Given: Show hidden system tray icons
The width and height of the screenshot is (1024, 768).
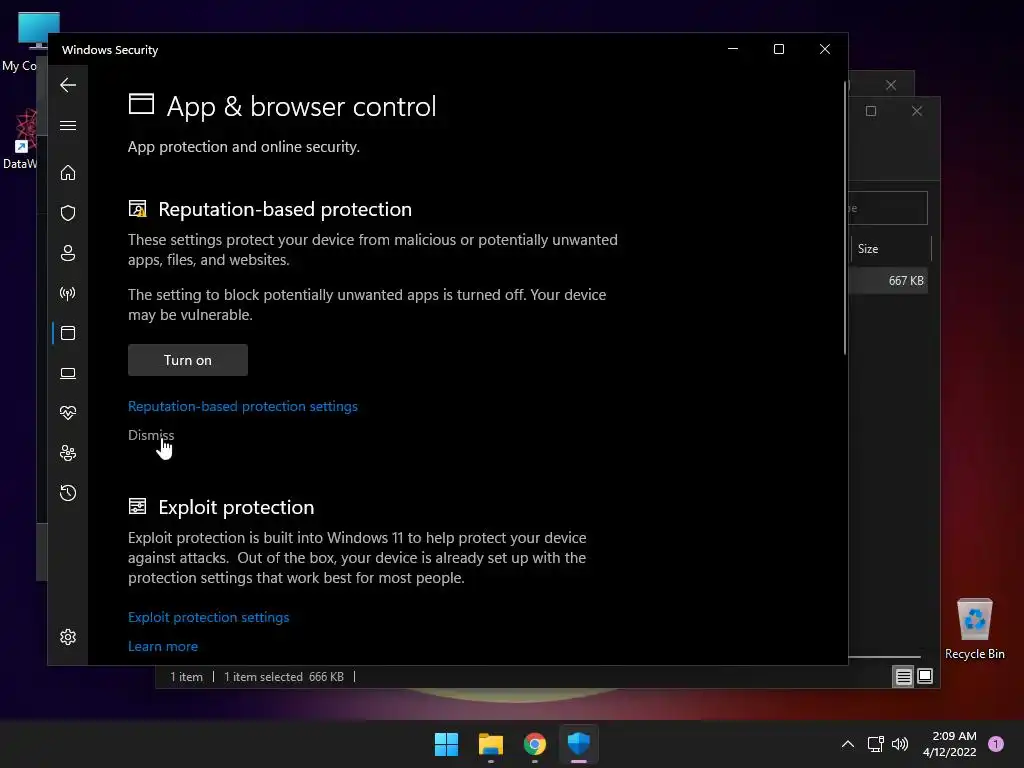Looking at the screenshot, I should pos(848,744).
